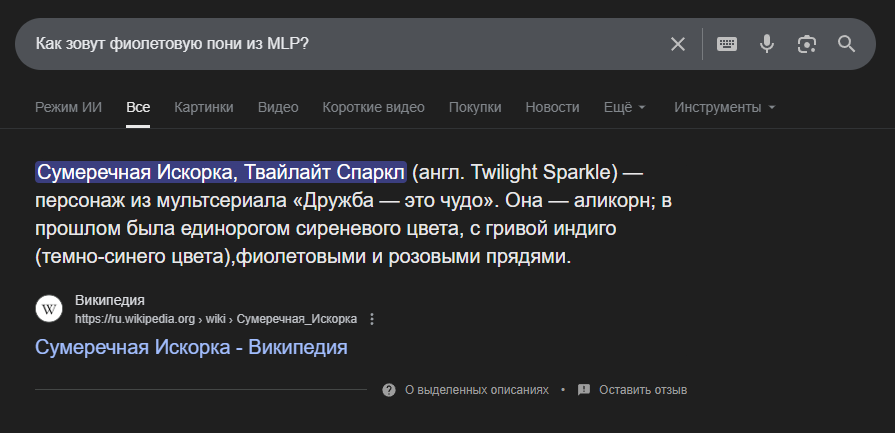Switch to Видео tab

tap(278, 107)
